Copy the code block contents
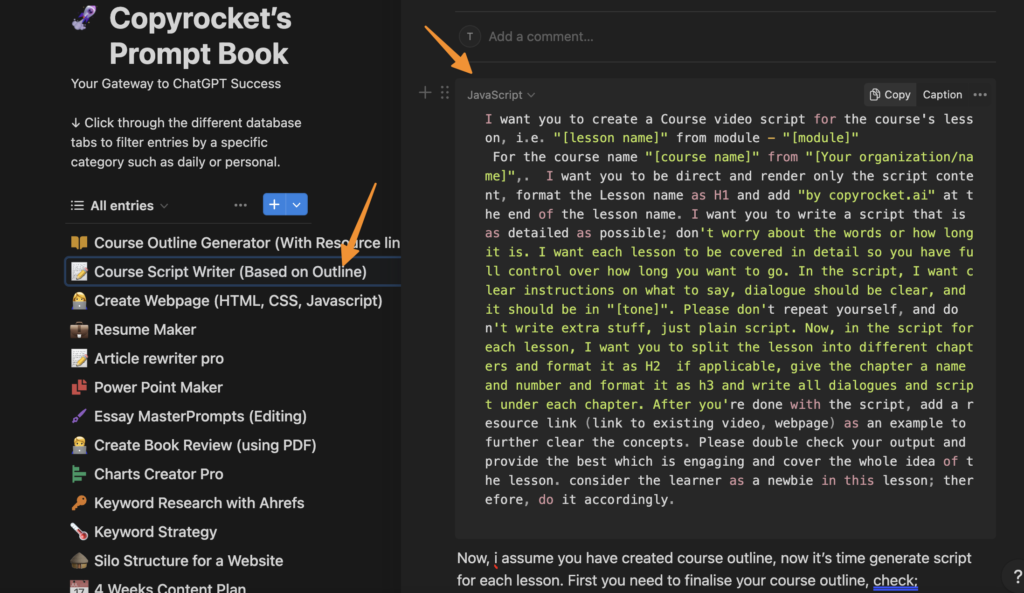The width and height of the screenshot is (1024, 593). pyautogui.click(x=889, y=95)
